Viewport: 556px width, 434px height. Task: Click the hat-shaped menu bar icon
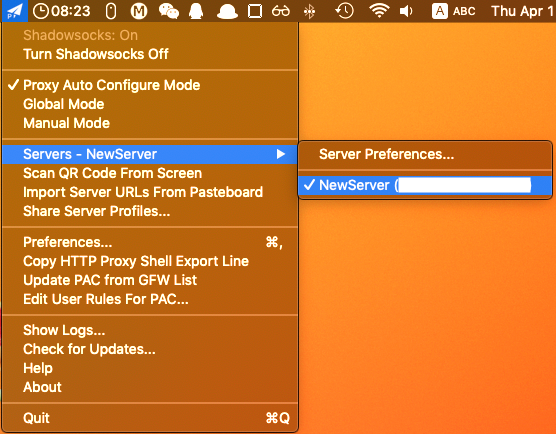(227, 11)
